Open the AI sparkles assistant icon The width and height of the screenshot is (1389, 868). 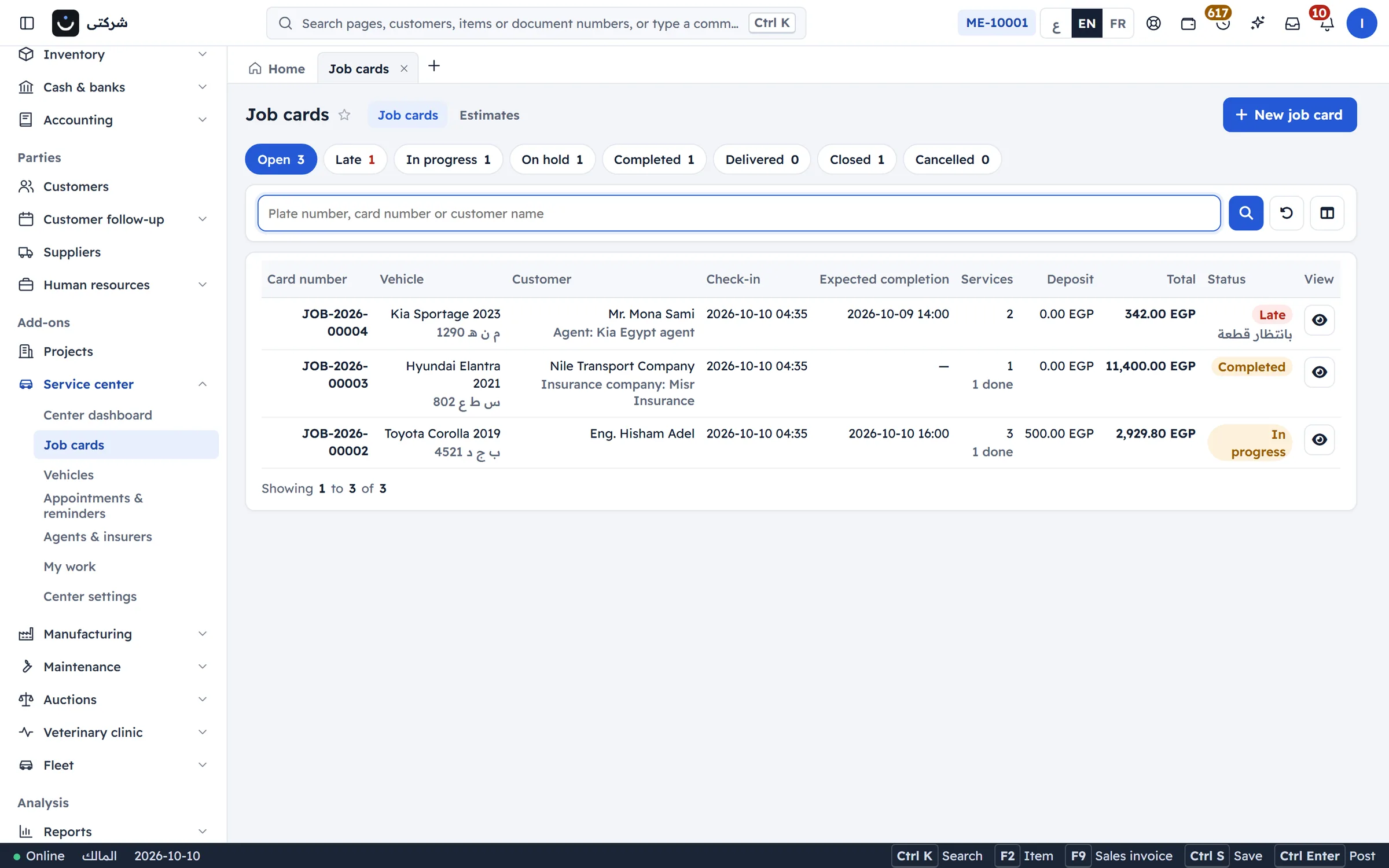click(1258, 23)
